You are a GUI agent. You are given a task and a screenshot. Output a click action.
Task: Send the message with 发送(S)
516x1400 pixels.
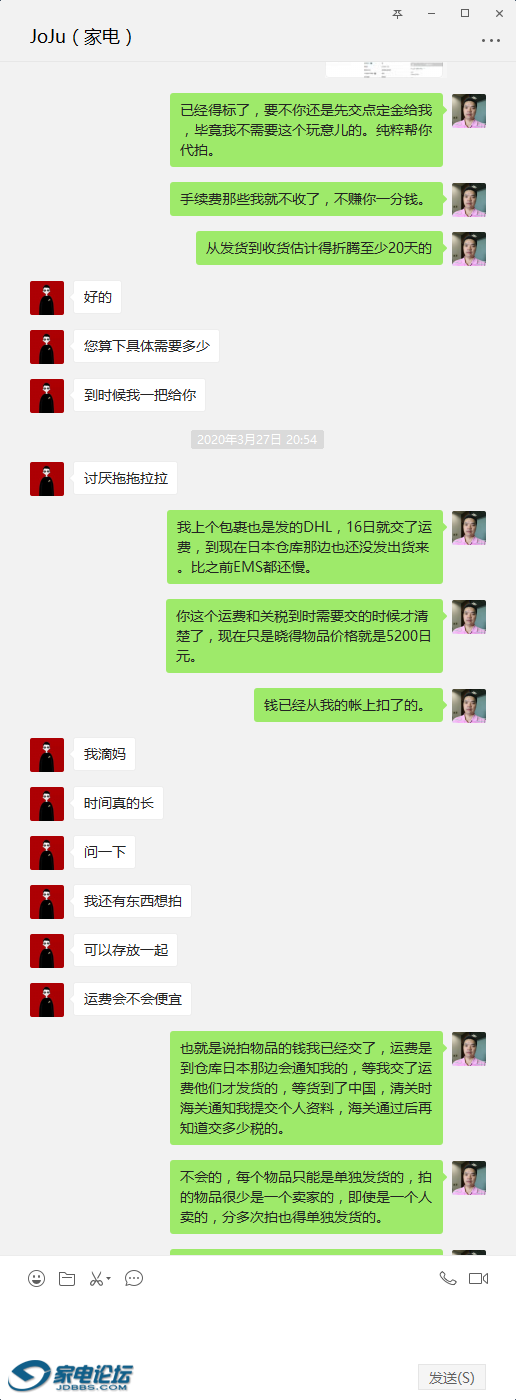[452, 1377]
